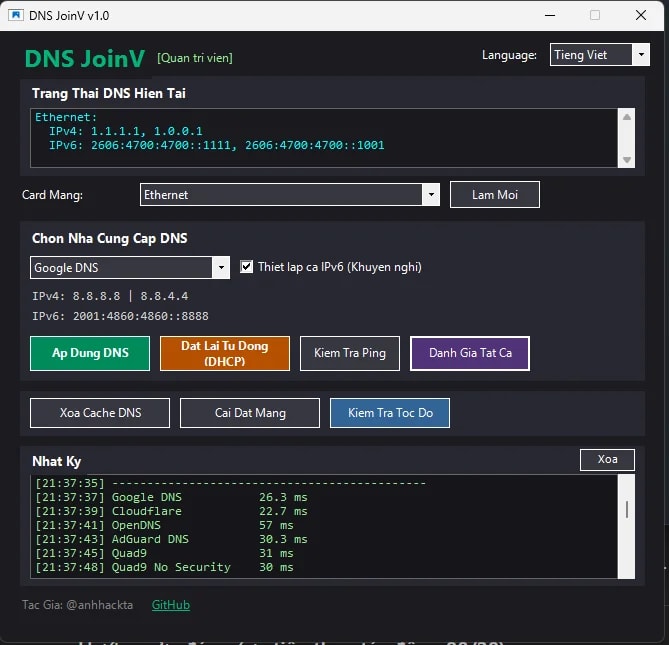
Task: Click the Xoa button to clear log
Action: [607, 459]
